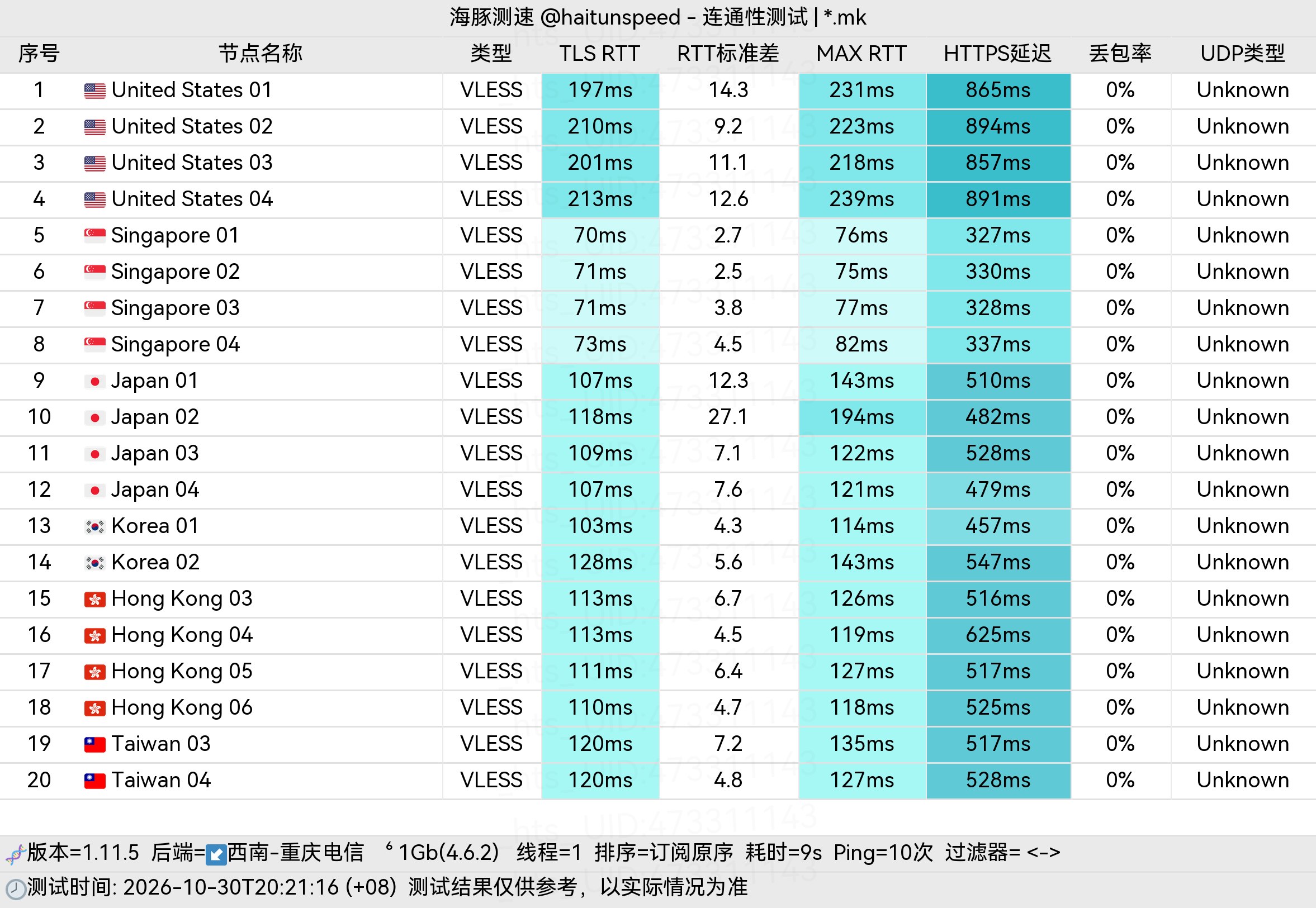1316x908 pixels.
Task: Click the 625ms HTTPS latency cell
Action: (x=998, y=635)
